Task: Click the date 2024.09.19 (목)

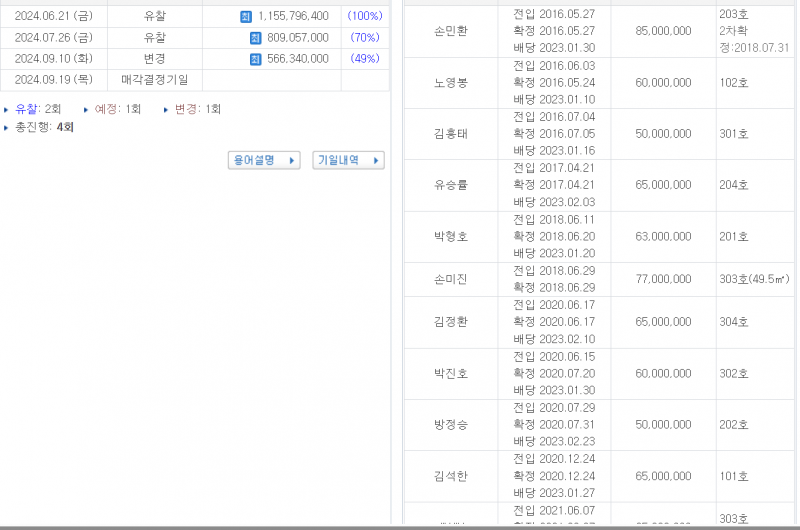Action: click(54, 80)
